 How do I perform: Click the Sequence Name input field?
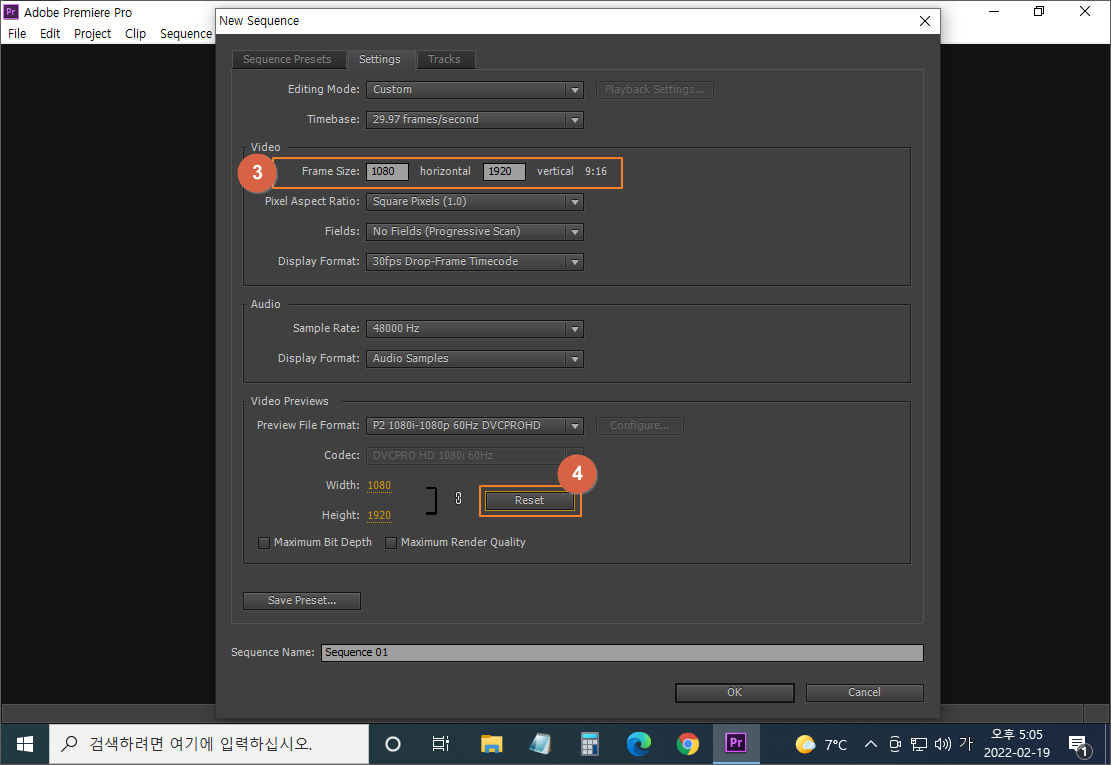tap(622, 652)
